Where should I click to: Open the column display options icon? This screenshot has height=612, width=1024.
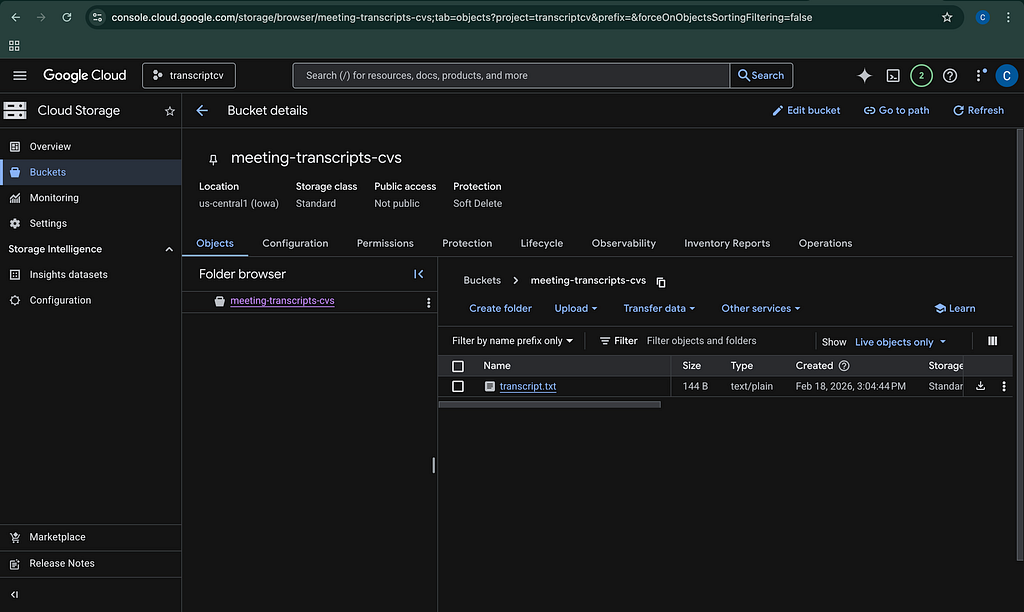[993, 341]
